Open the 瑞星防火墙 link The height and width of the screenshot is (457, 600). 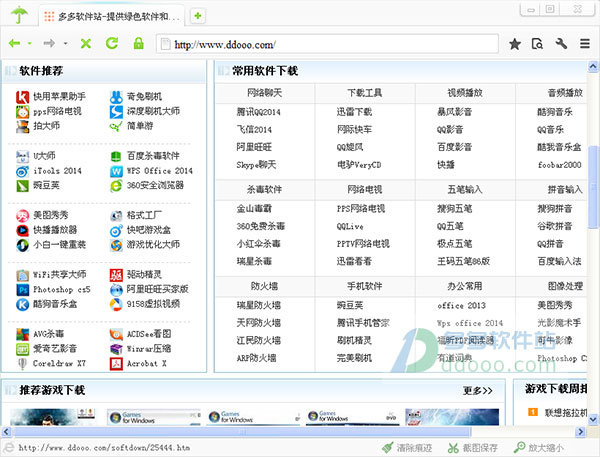(x=258, y=305)
